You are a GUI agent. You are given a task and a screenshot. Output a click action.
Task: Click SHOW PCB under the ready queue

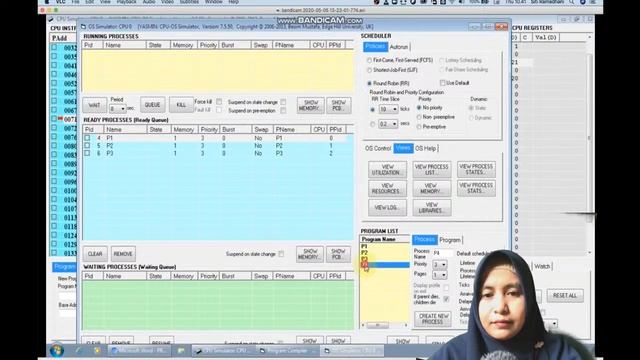click(x=338, y=254)
